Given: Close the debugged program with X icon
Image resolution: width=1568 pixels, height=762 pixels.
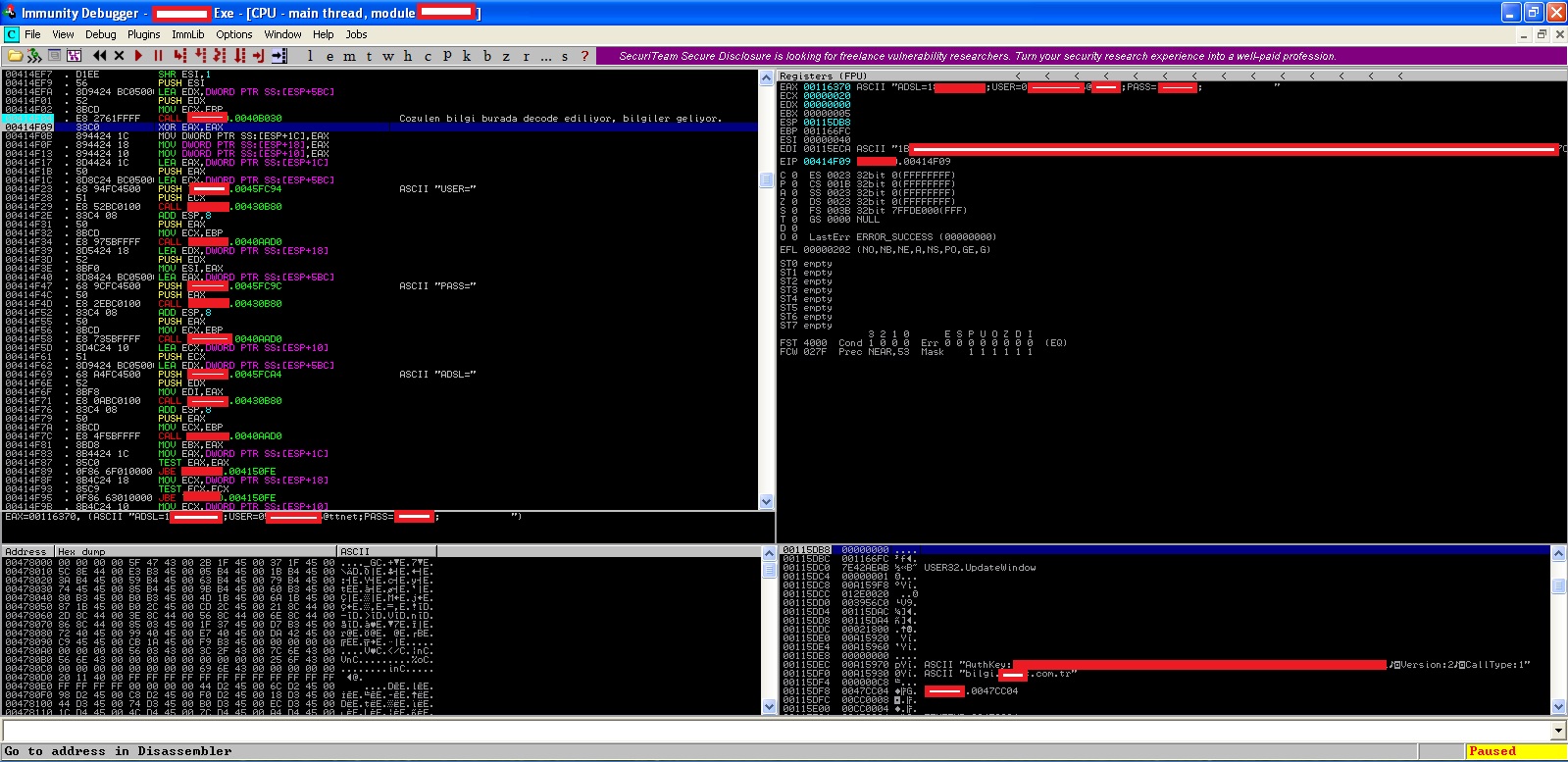Looking at the screenshot, I should [x=119, y=56].
